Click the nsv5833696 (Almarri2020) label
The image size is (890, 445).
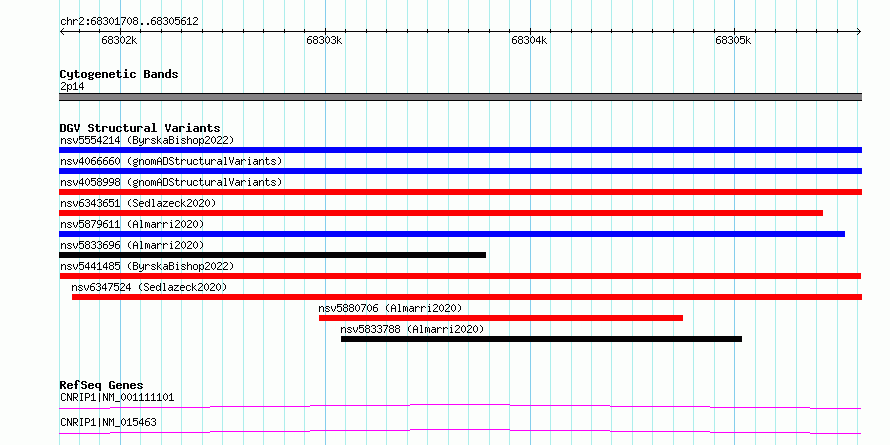pyautogui.click(x=132, y=245)
